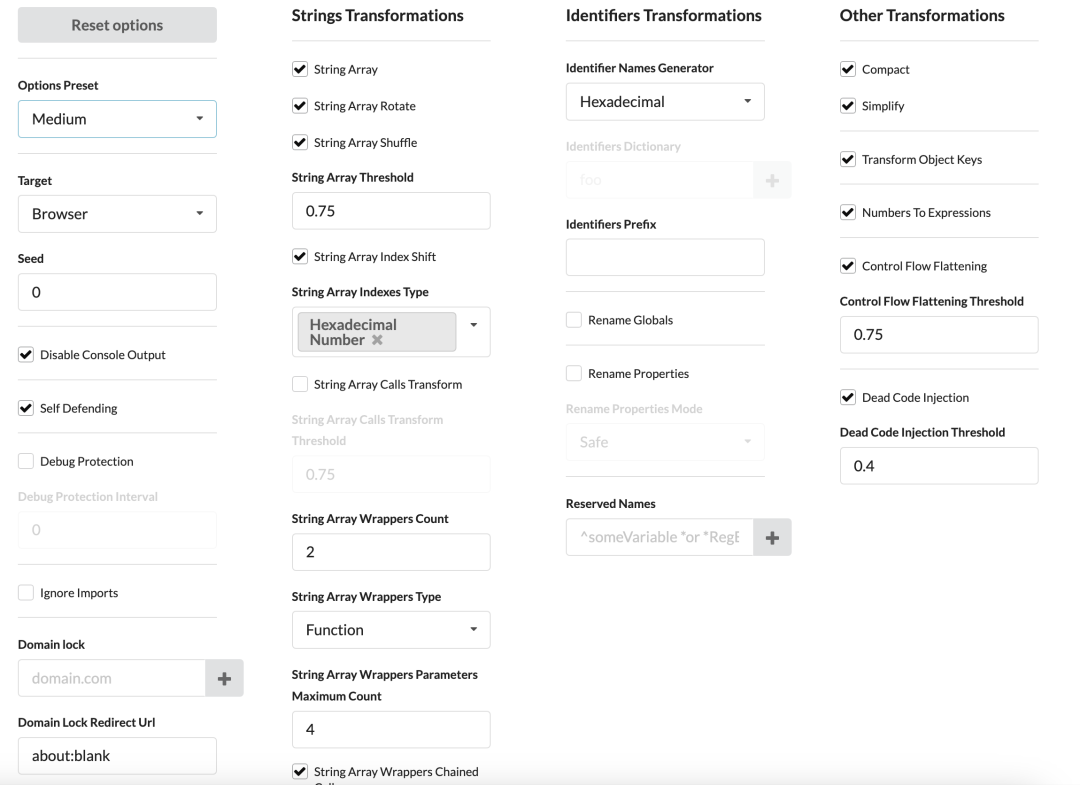Image resolution: width=1080 pixels, height=785 pixels.
Task: Click plus icon next to Reserved Names
Action: 772,537
